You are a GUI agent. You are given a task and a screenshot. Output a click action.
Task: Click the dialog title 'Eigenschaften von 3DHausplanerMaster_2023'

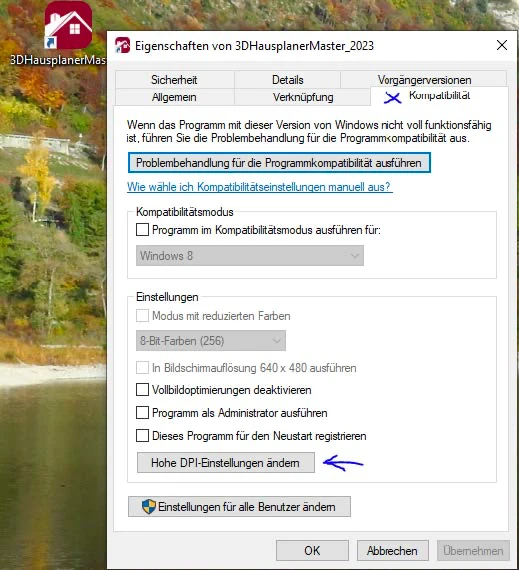[x=254, y=46]
